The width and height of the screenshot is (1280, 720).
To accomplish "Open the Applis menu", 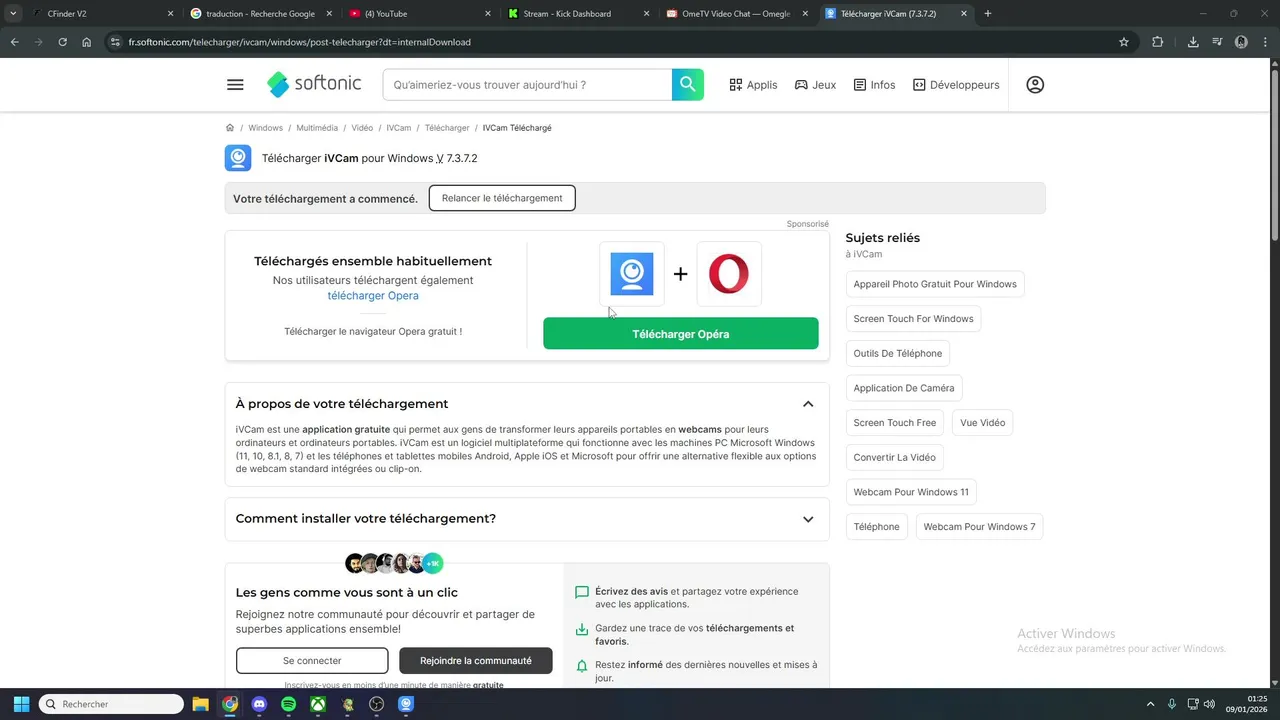I will tap(753, 85).
